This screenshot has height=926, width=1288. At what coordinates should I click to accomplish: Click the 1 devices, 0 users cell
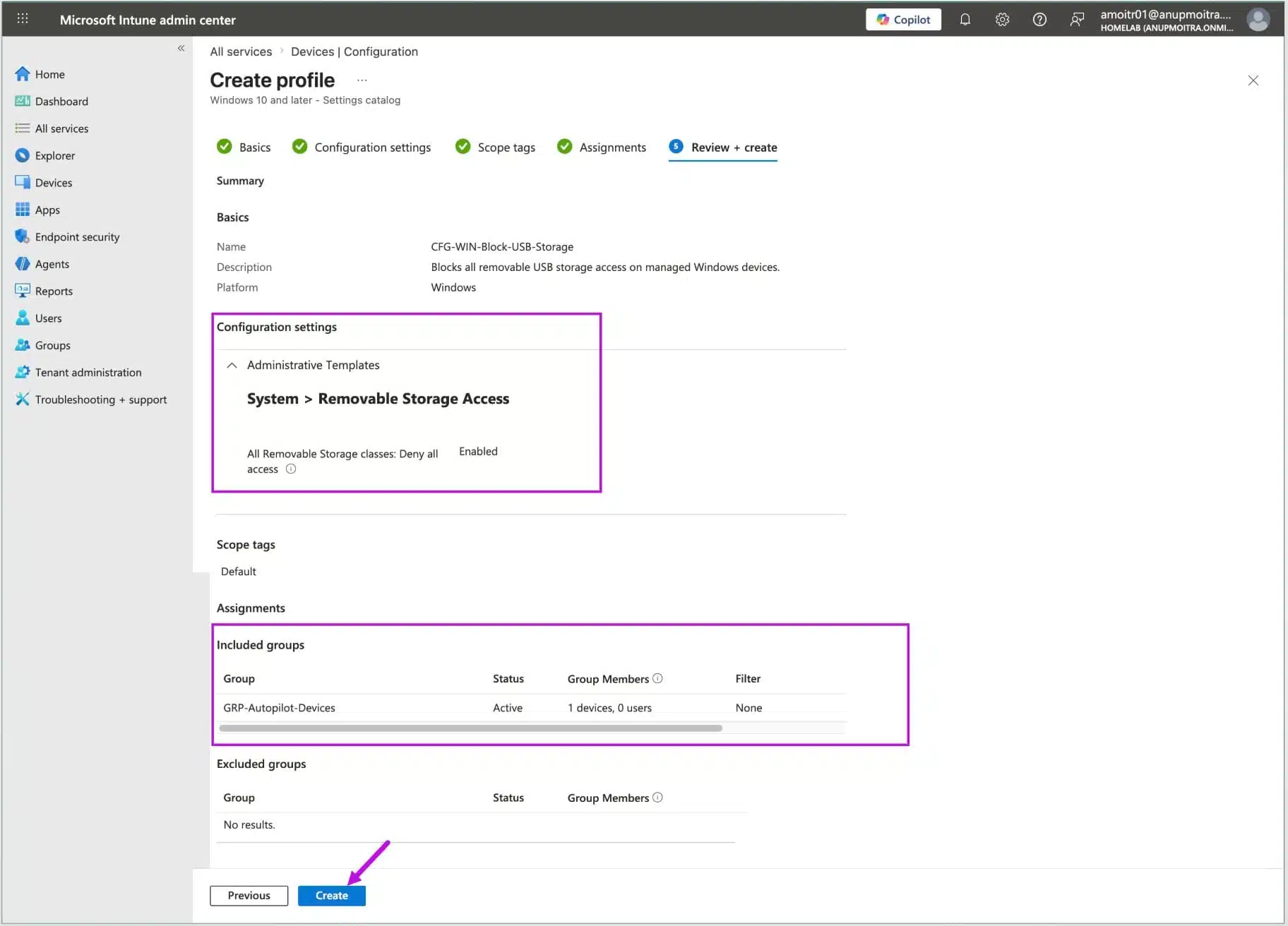click(609, 707)
